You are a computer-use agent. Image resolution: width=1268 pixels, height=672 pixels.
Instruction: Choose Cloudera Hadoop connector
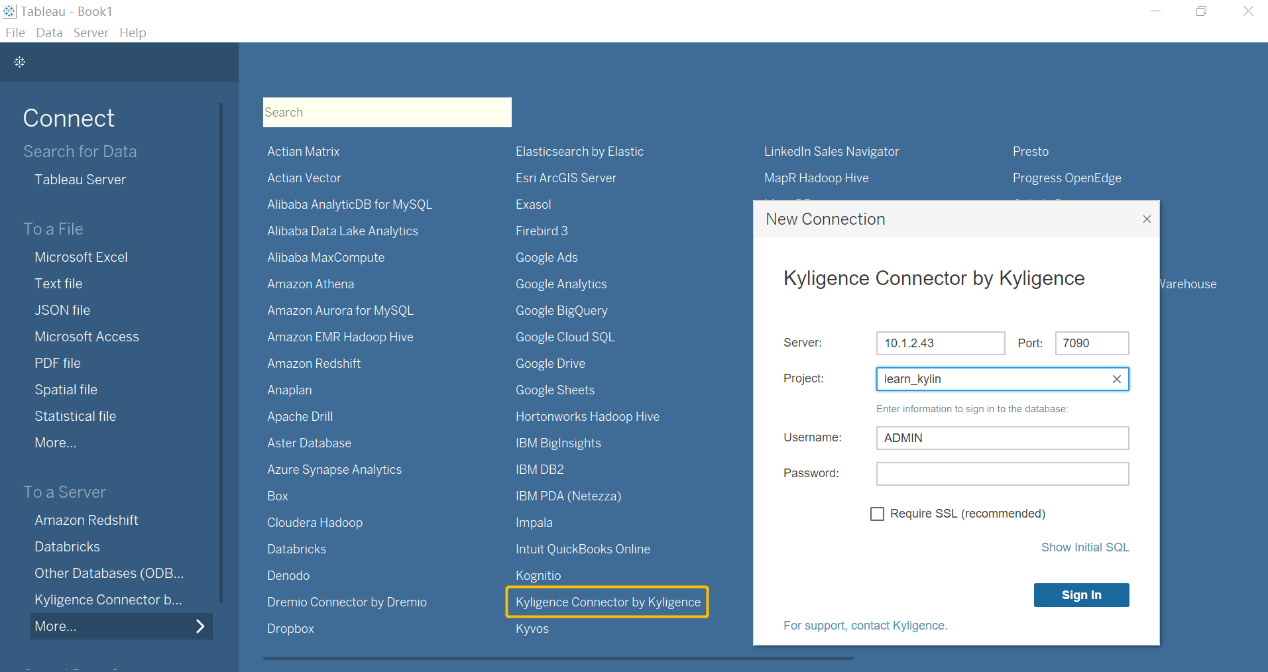[315, 523]
